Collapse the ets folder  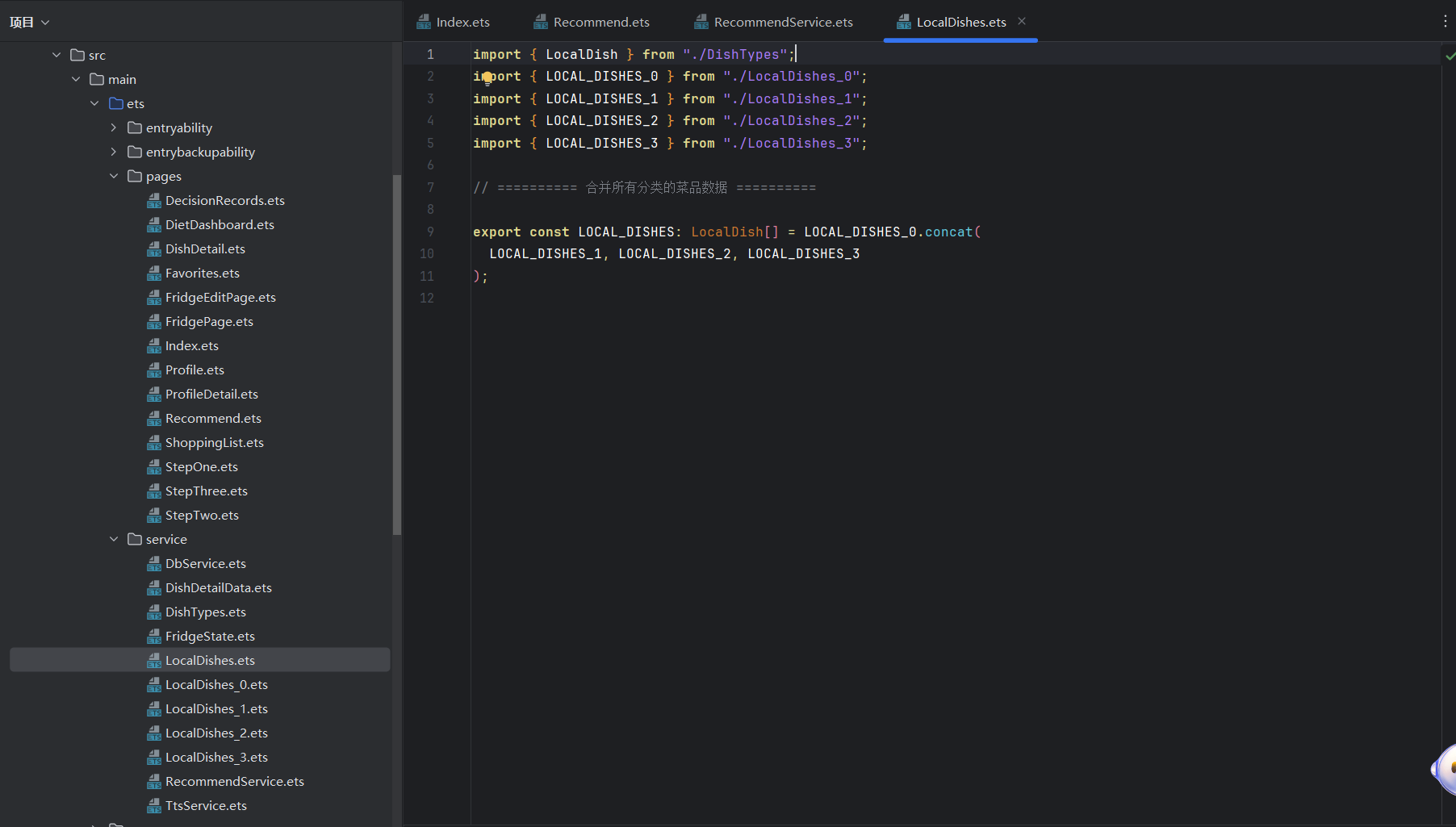[94, 103]
